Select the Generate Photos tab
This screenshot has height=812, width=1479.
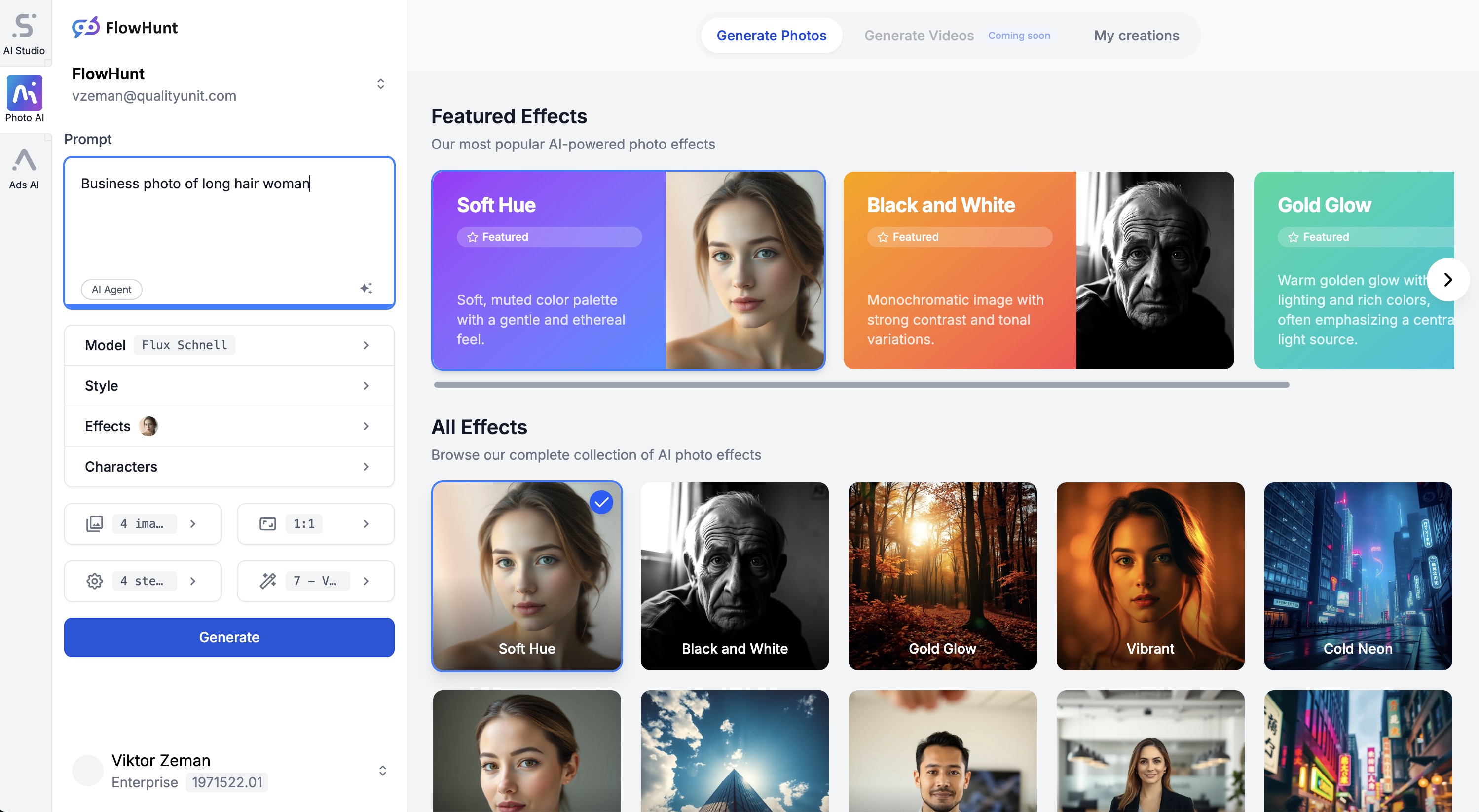tap(771, 36)
